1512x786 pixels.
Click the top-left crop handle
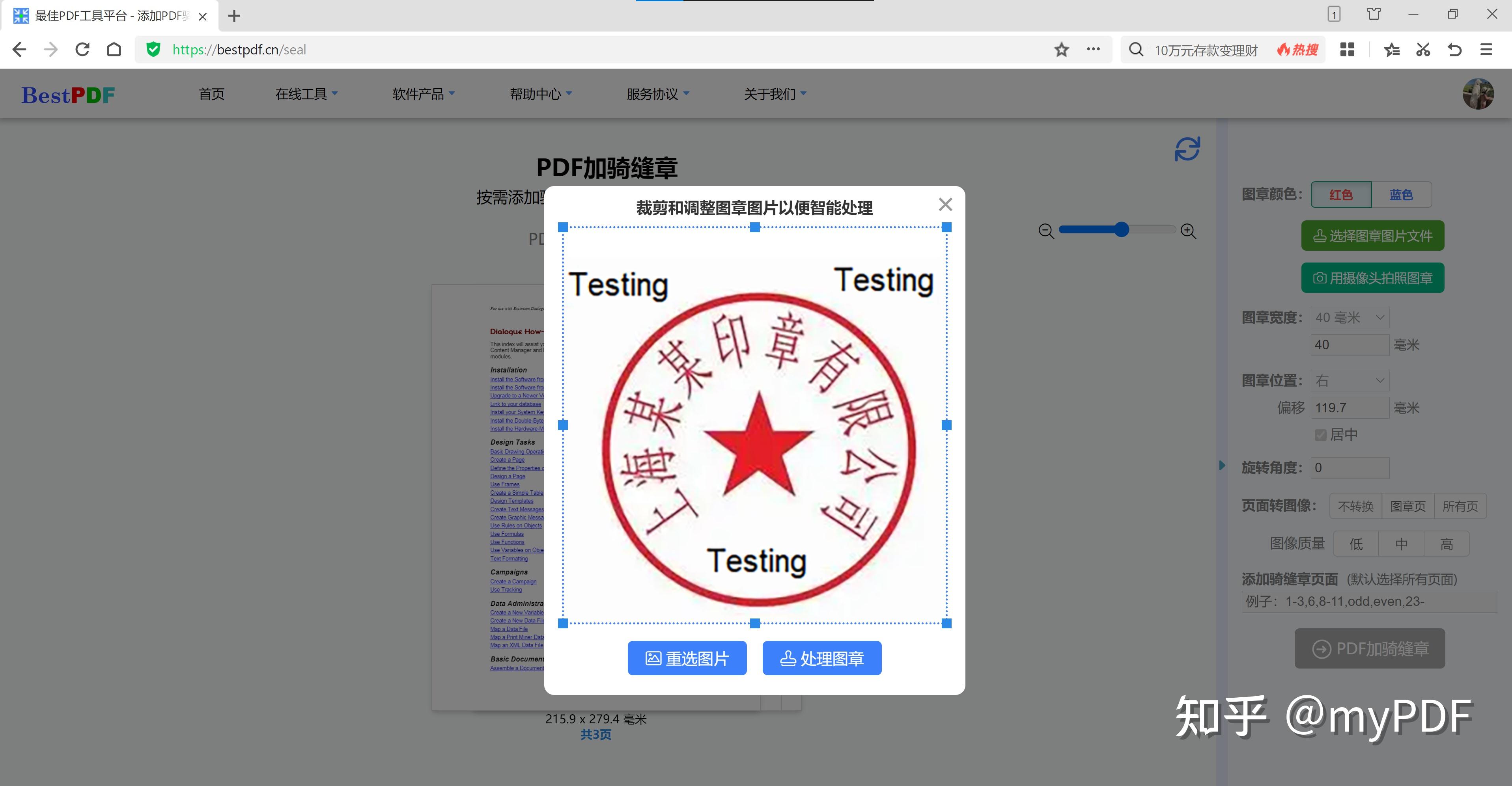click(x=563, y=227)
